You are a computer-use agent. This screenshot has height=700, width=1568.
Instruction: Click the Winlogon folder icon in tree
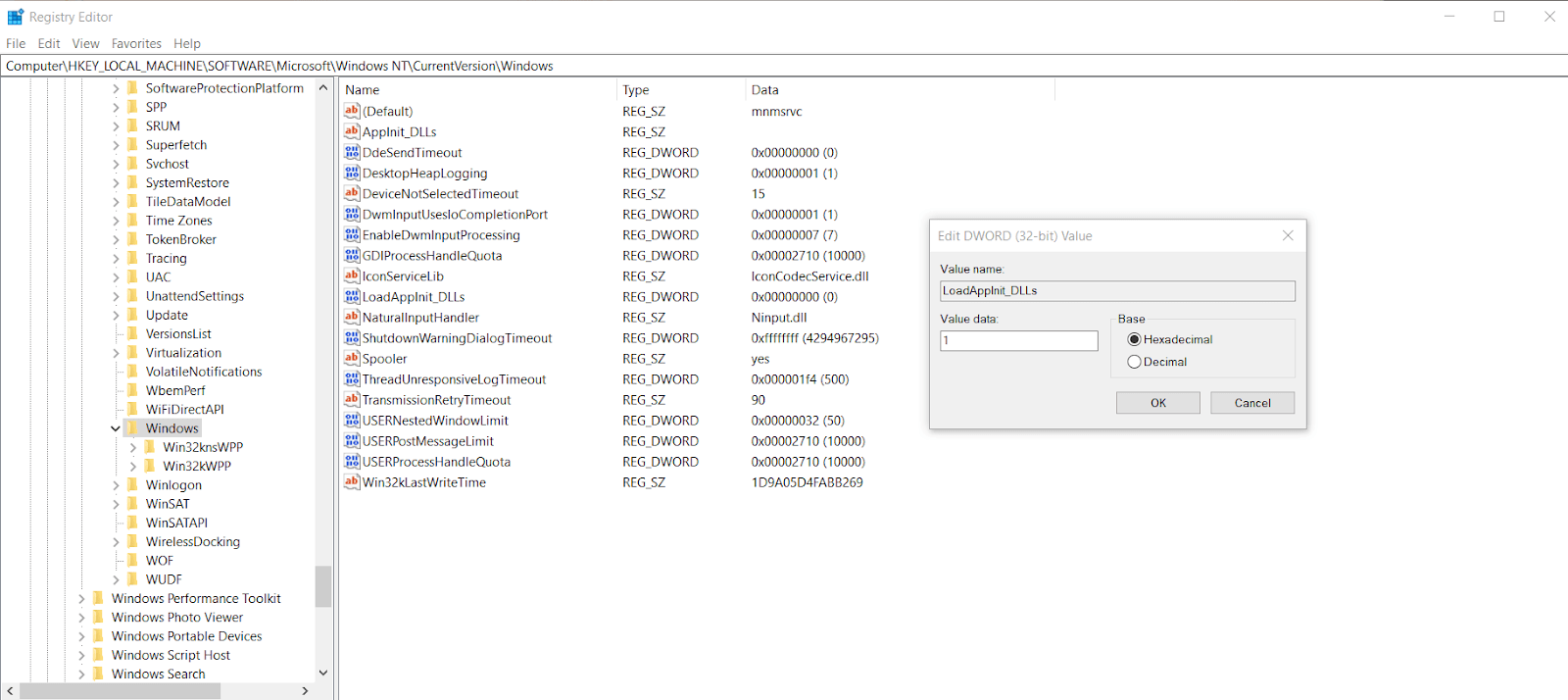133,484
